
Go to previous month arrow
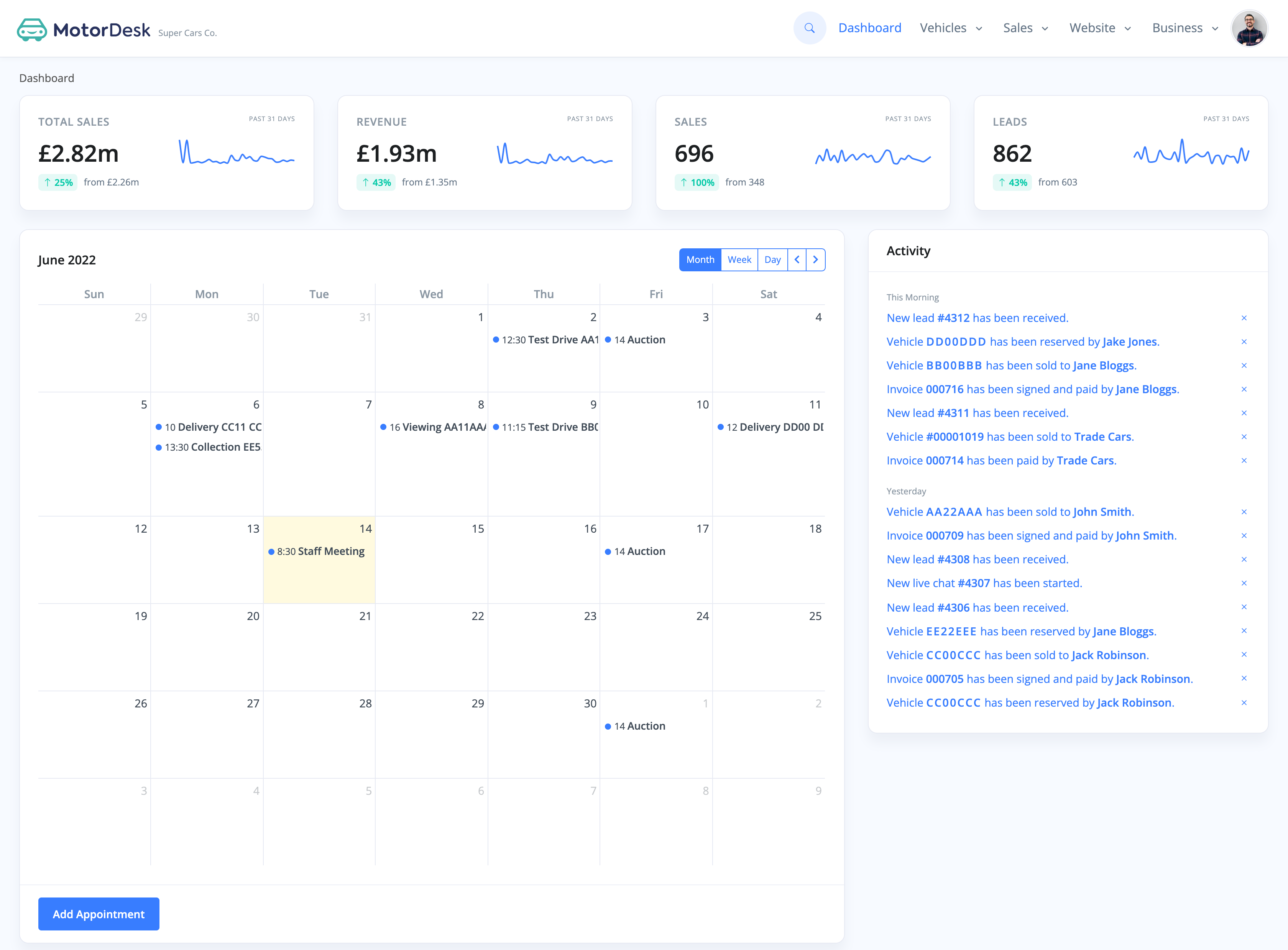click(x=797, y=260)
